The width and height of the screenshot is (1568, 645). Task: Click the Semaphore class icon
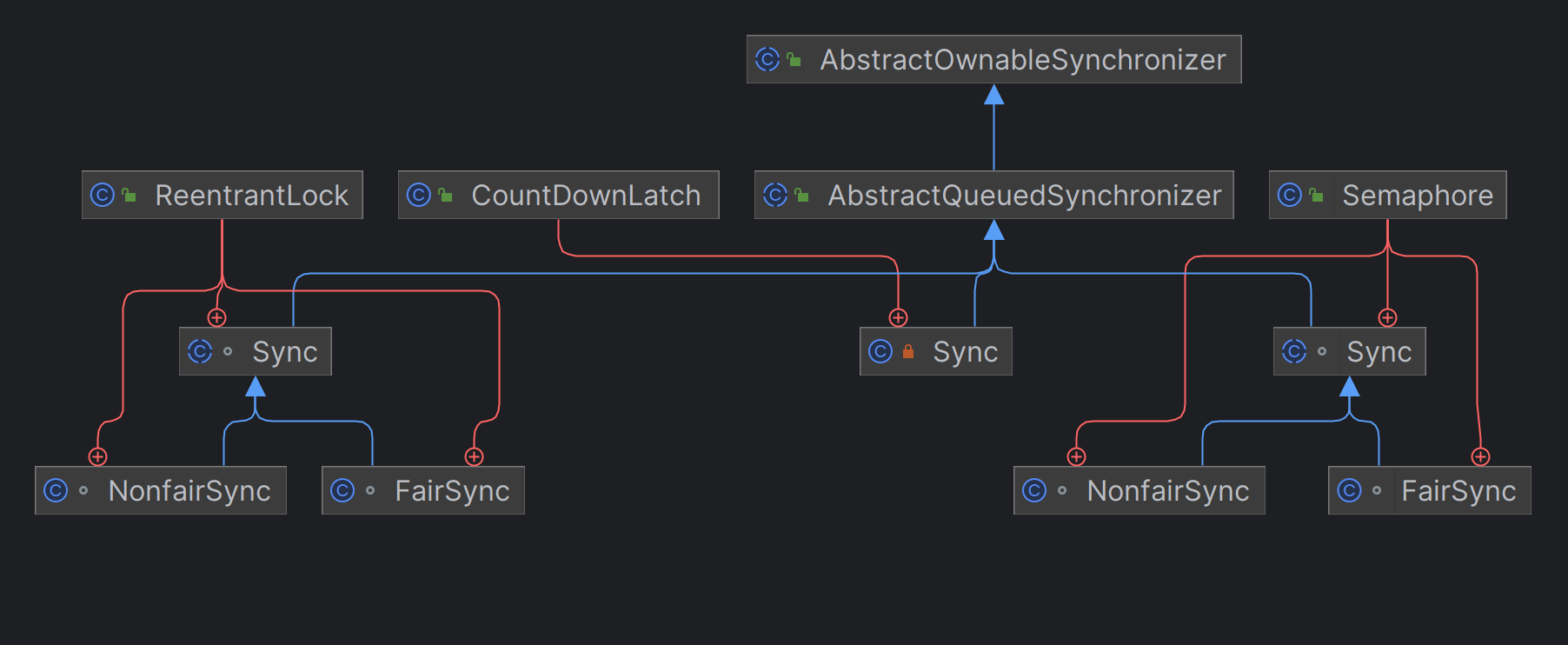(x=1290, y=195)
